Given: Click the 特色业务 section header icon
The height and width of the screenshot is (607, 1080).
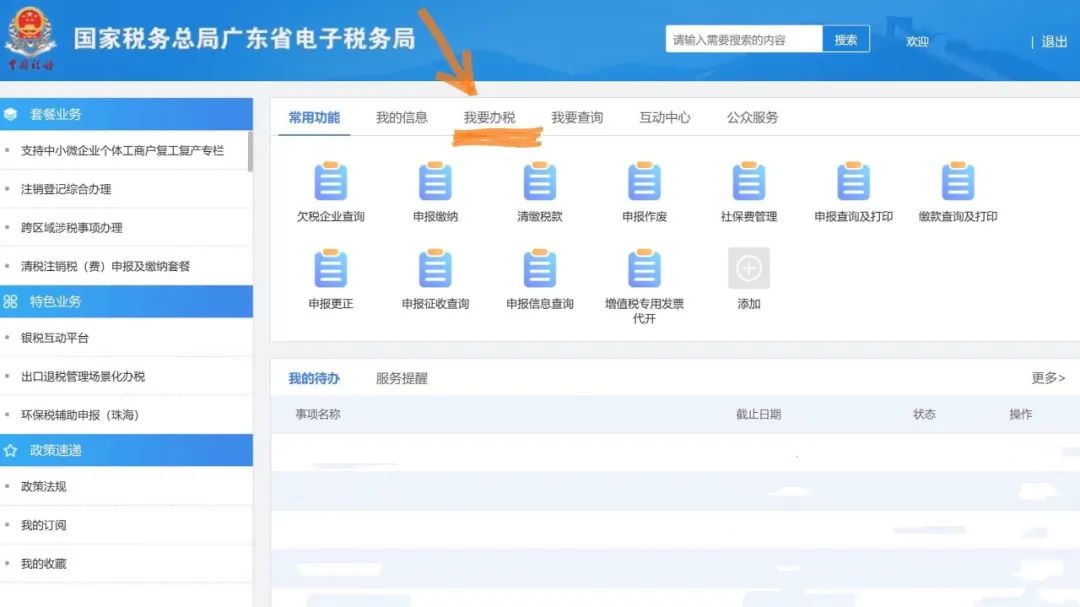Looking at the screenshot, I should (10, 302).
